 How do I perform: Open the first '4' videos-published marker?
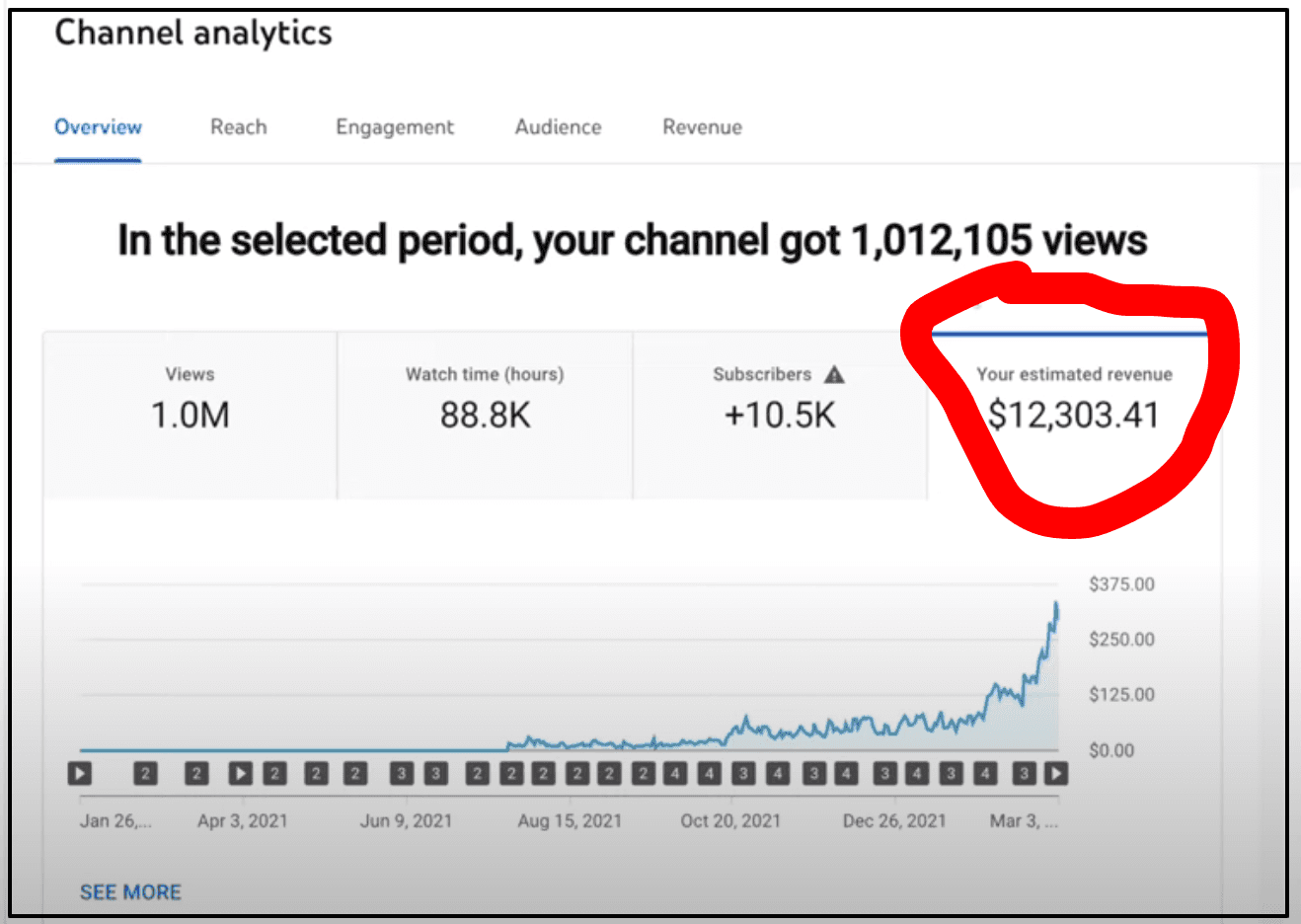675,773
